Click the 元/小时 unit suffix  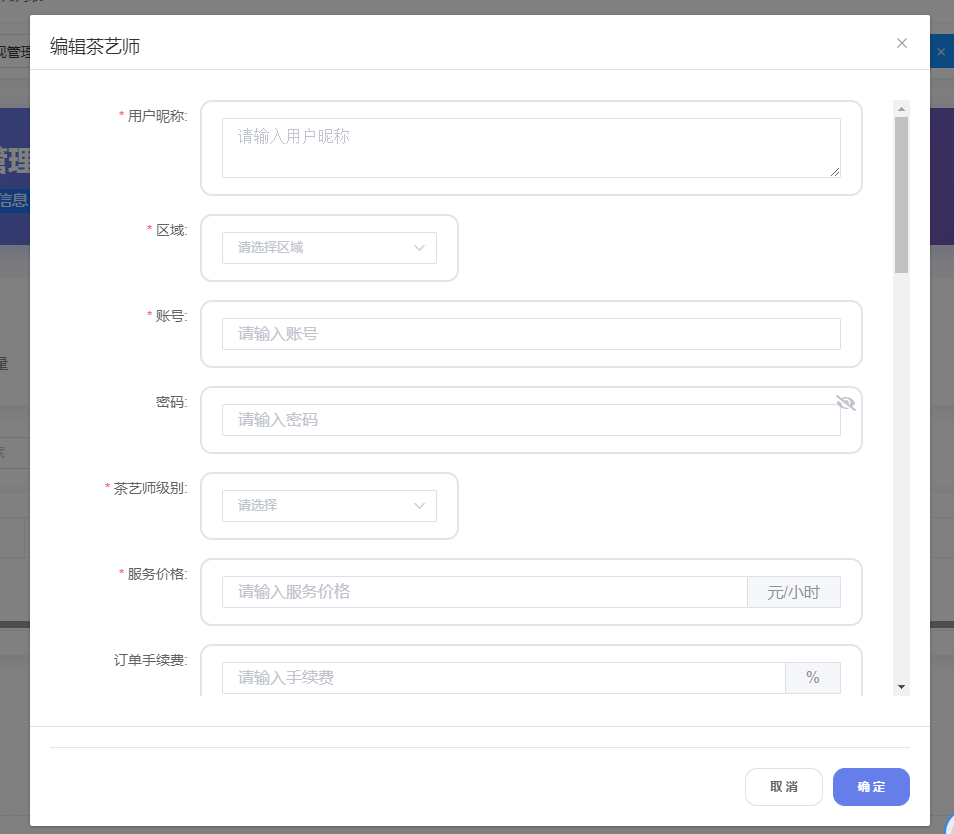click(x=793, y=592)
